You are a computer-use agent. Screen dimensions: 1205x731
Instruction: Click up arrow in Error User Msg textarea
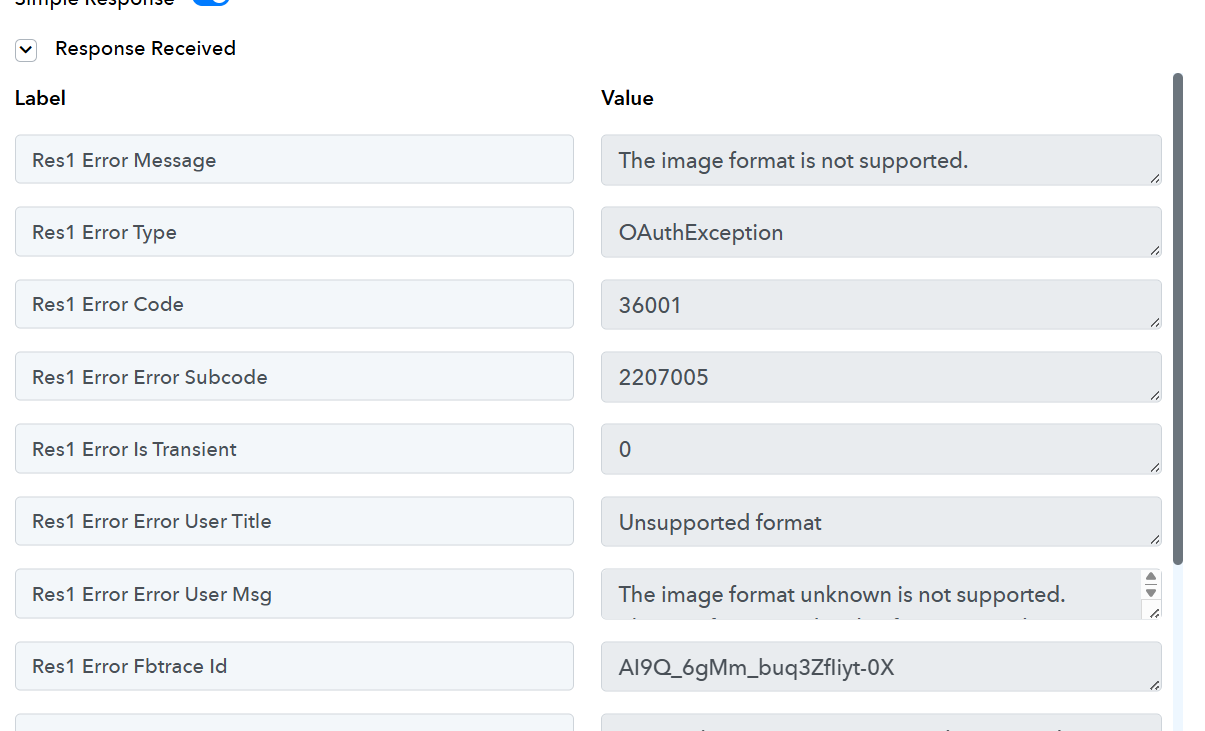pos(1151,578)
